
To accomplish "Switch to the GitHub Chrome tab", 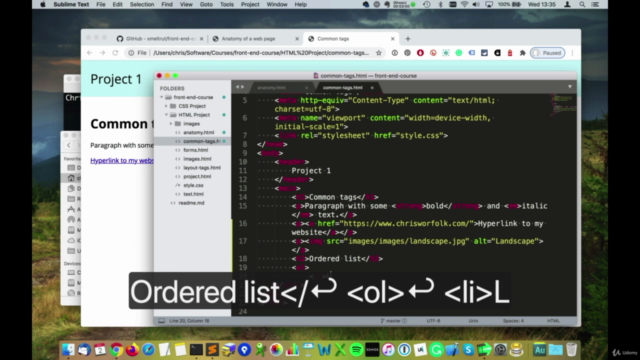I will point(159,39).
